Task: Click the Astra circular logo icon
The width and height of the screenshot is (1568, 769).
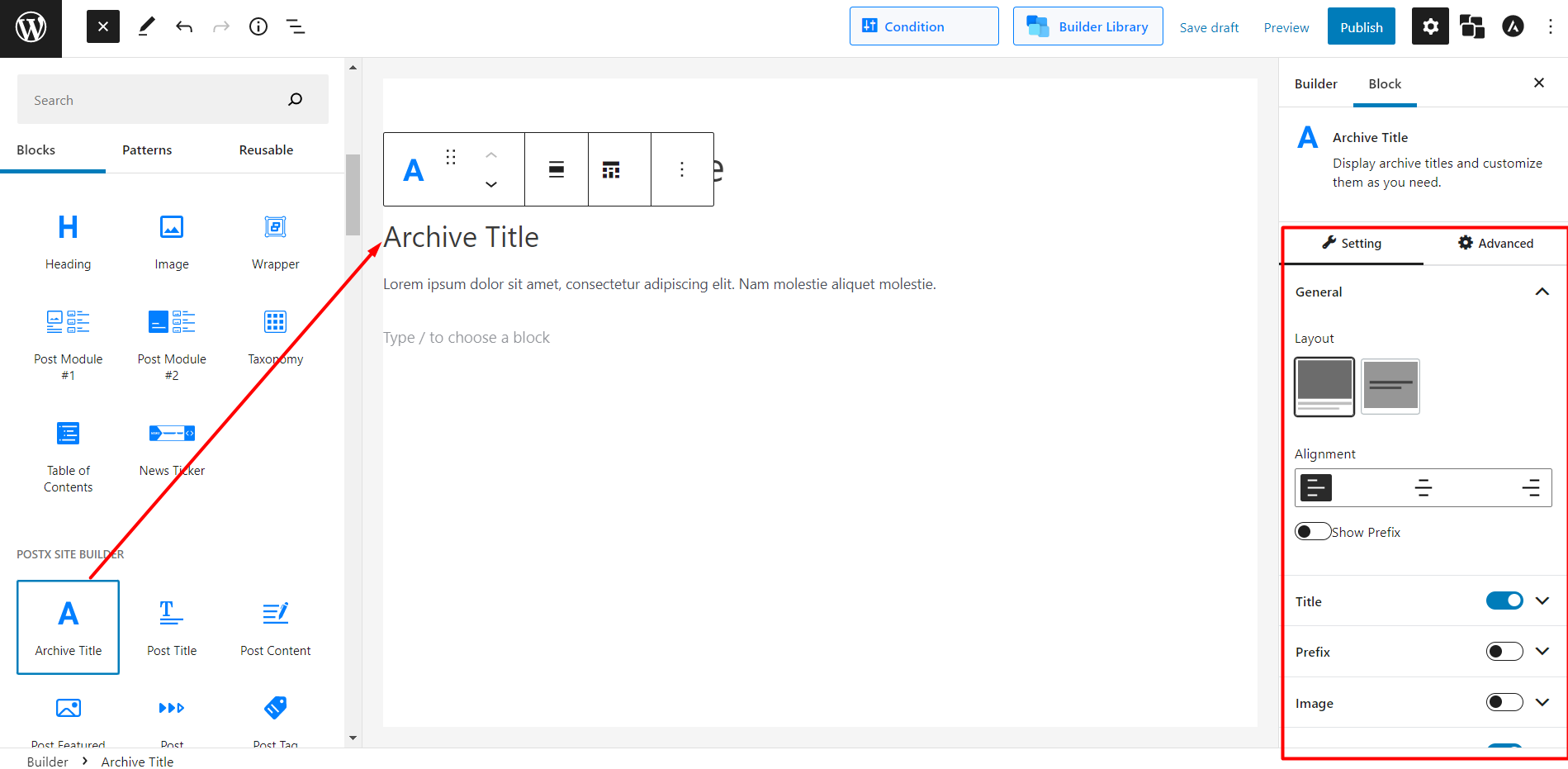Action: (1513, 26)
